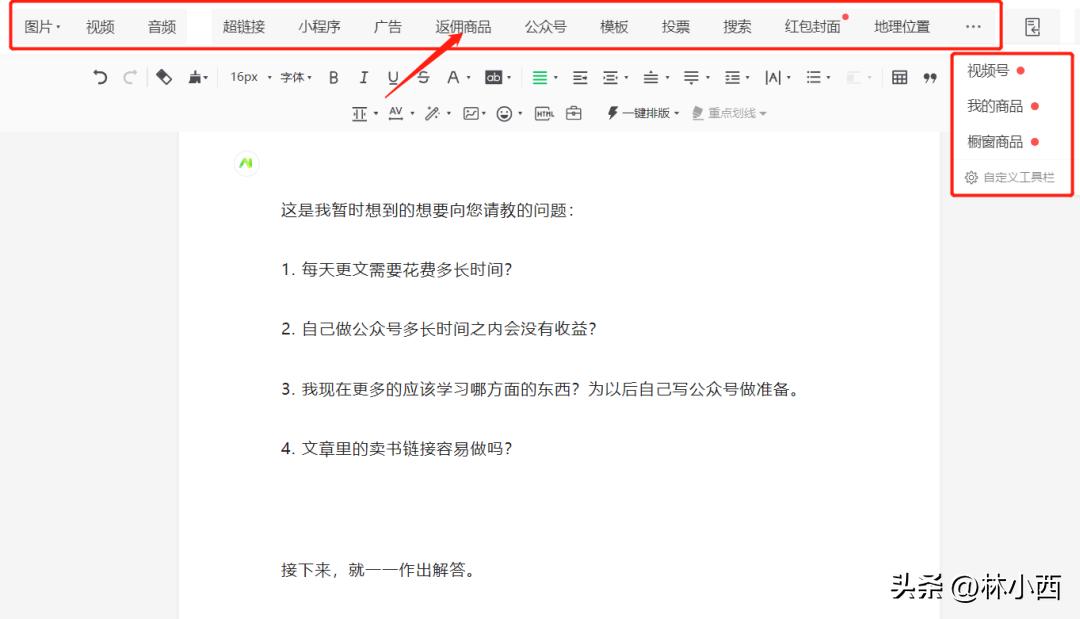Insert a blockquote with the quote icon
Image resolution: width=1080 pixels, height=619 pixels.
point(930,77)
